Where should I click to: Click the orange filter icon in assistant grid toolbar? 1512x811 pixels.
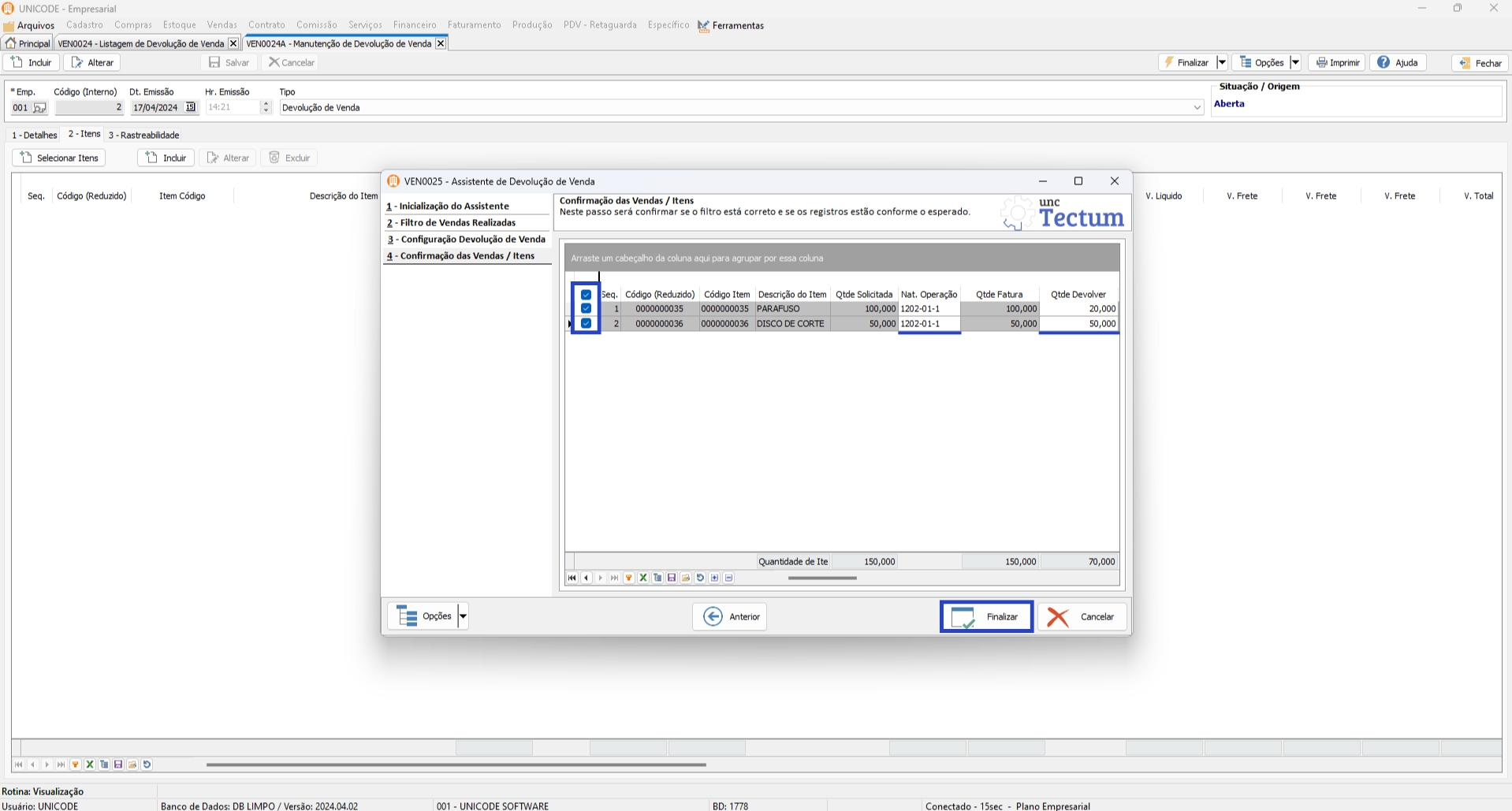pyautogui.click(x=628, y=578)
